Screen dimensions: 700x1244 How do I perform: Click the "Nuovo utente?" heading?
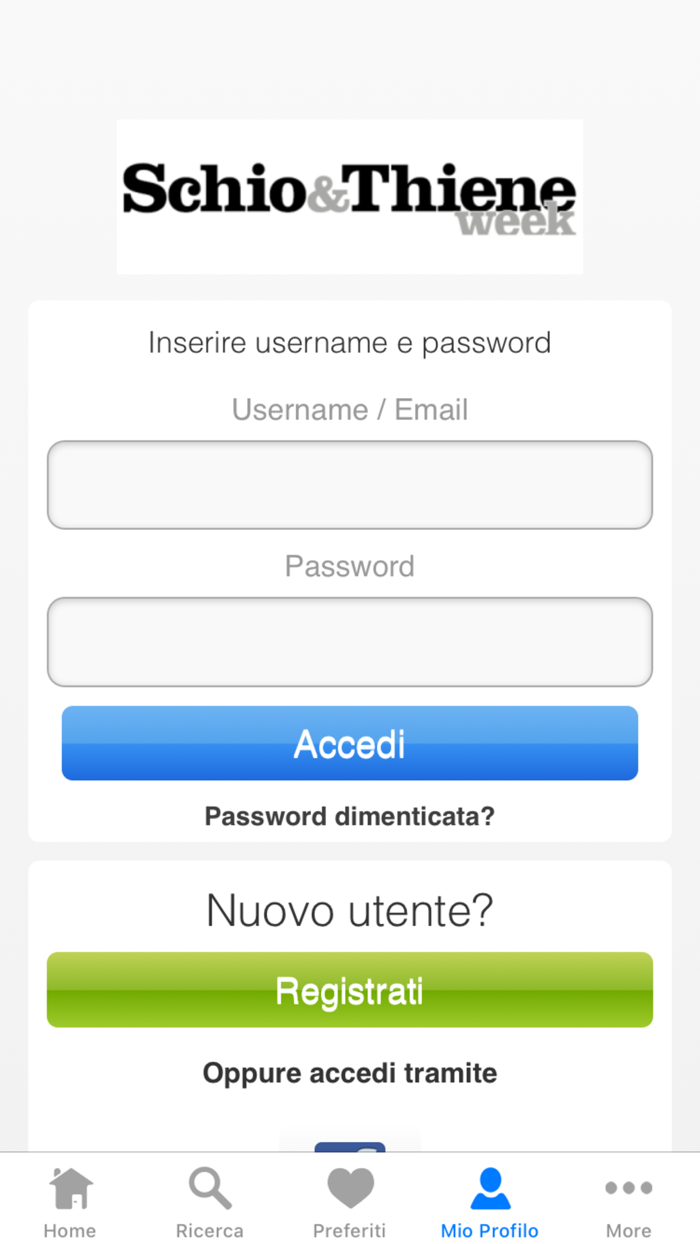point(350,911)
